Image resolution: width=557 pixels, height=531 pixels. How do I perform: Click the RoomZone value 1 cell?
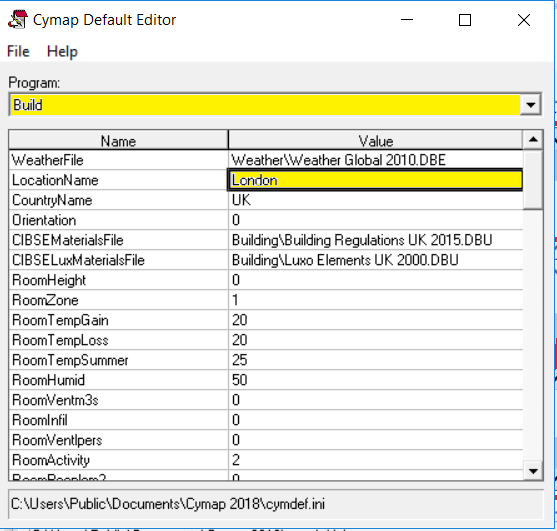(x=375, y=300)
